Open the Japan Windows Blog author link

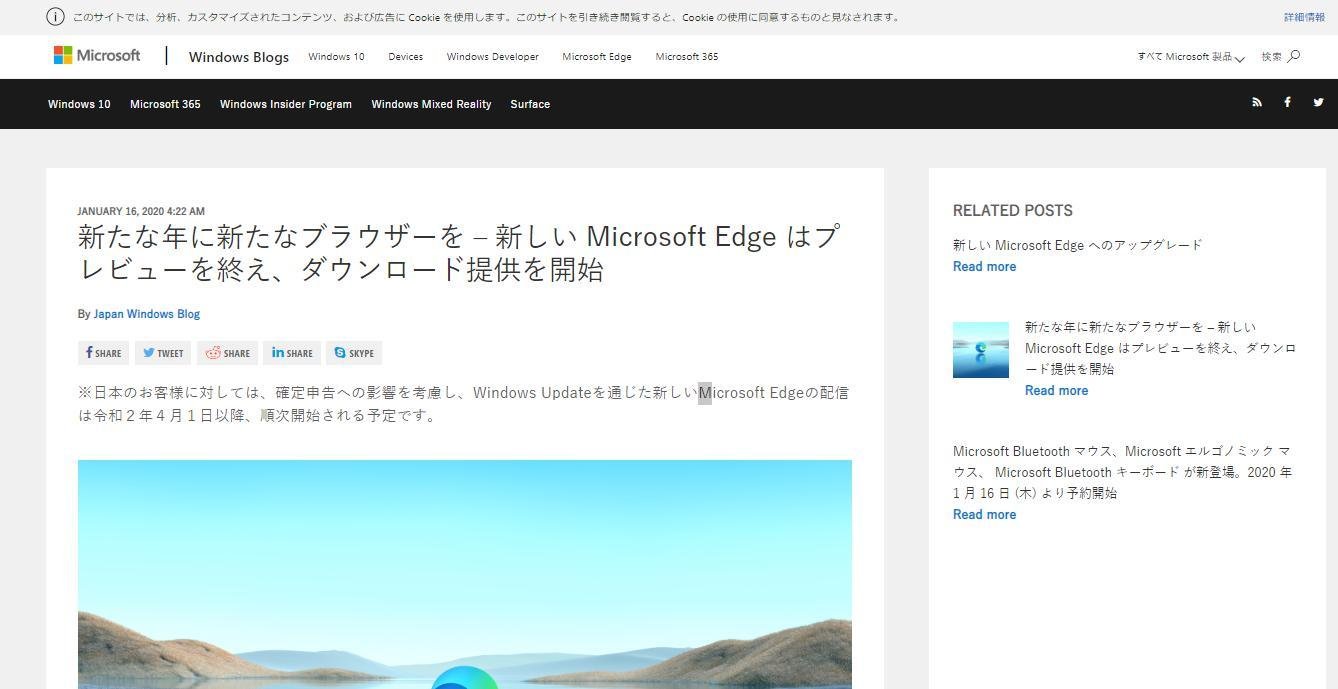[147, 314]
